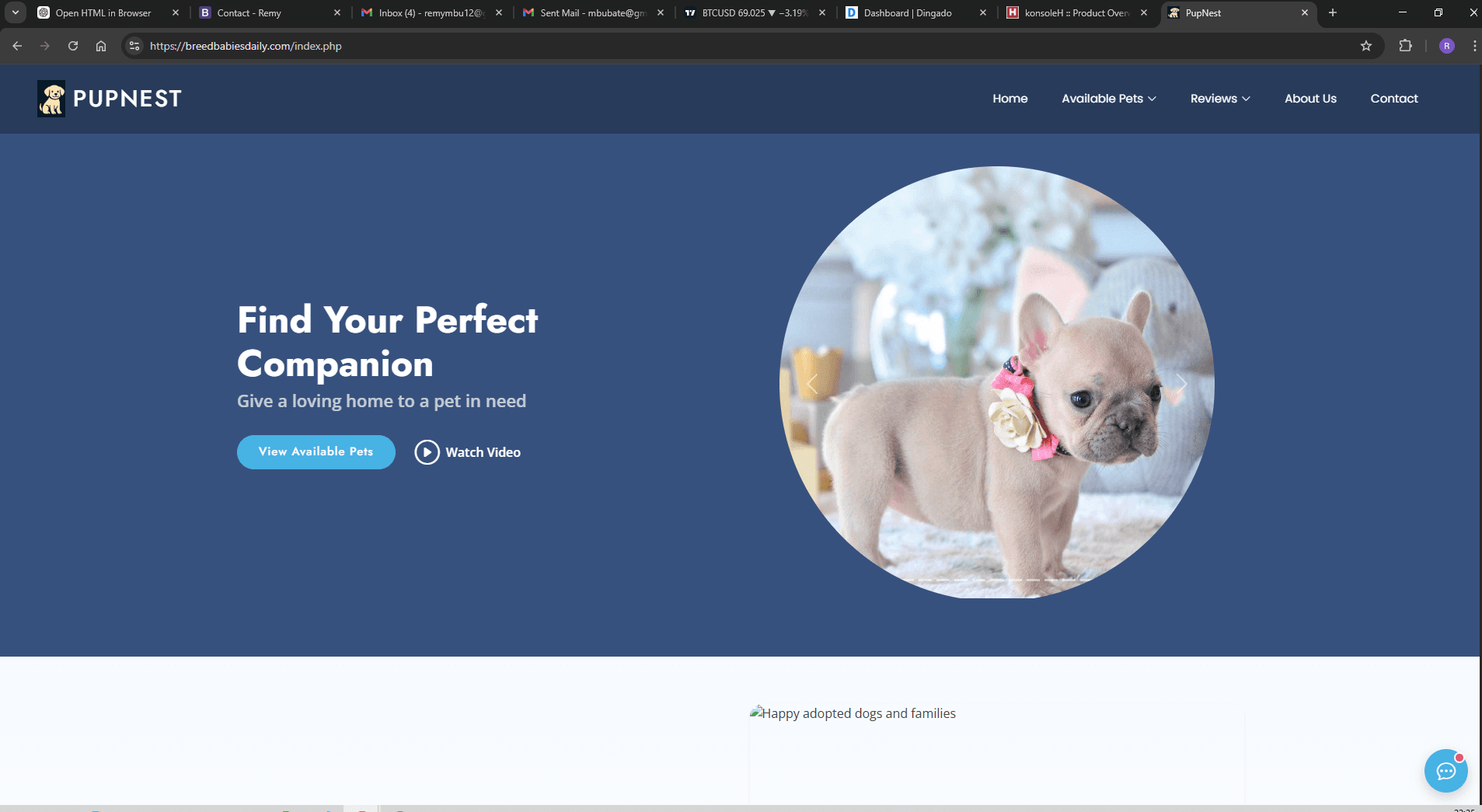
Task: Open the Chrome three-dot menu
Action: [x=1474, y=46]
